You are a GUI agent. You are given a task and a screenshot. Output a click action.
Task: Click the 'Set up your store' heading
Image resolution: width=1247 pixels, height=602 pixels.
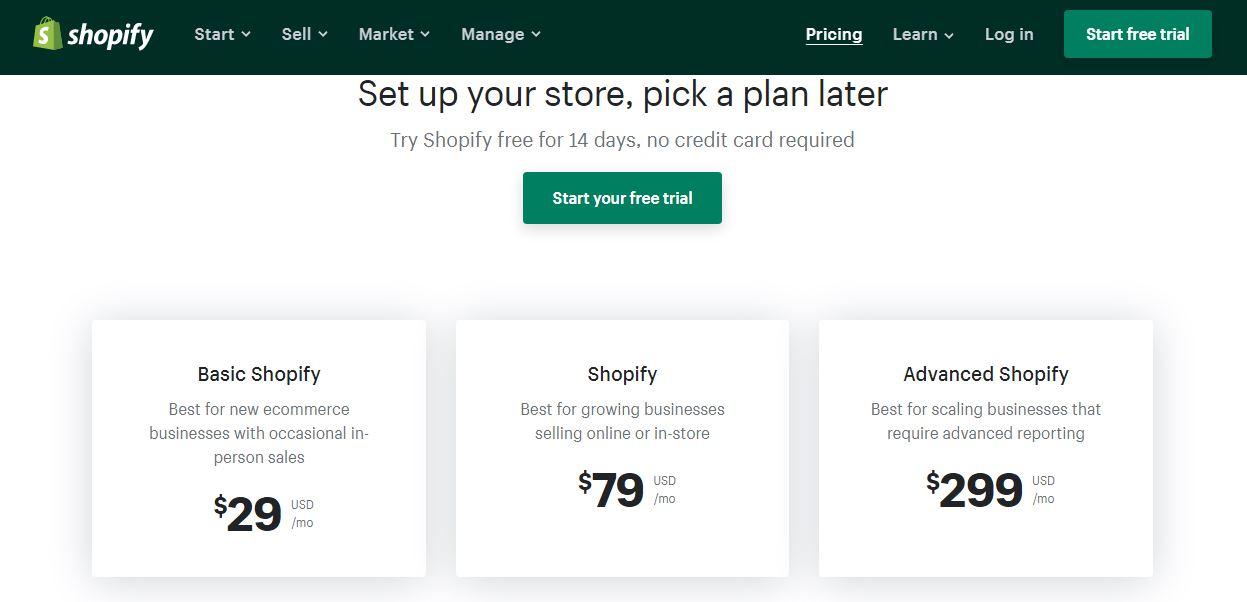(623, 94)
